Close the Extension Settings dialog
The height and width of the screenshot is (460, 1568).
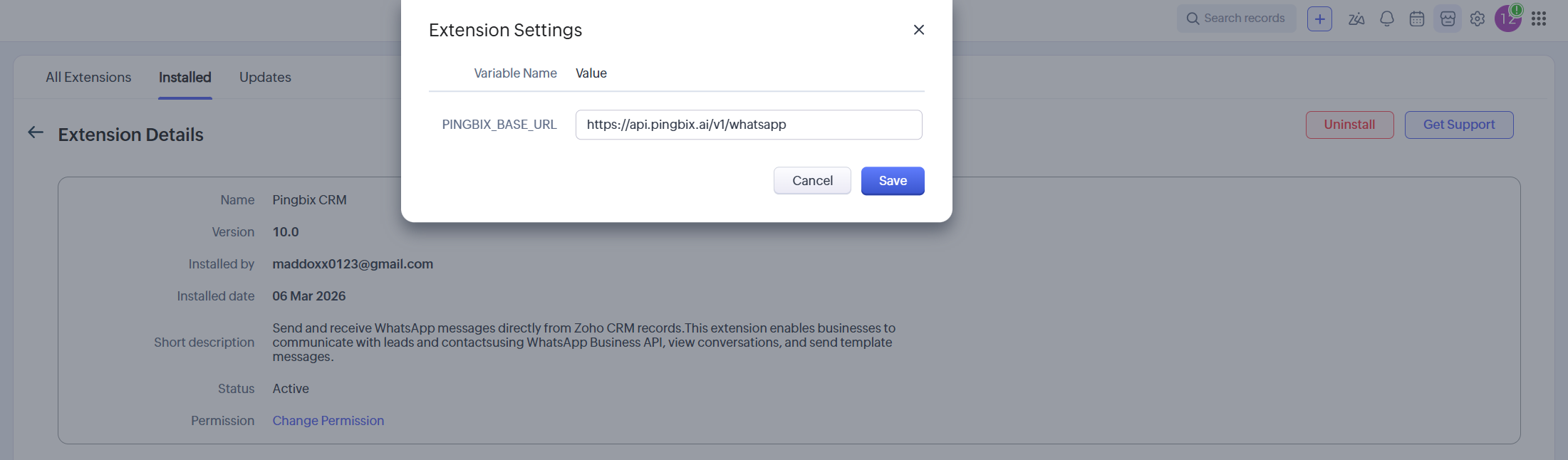pos(918,30)
